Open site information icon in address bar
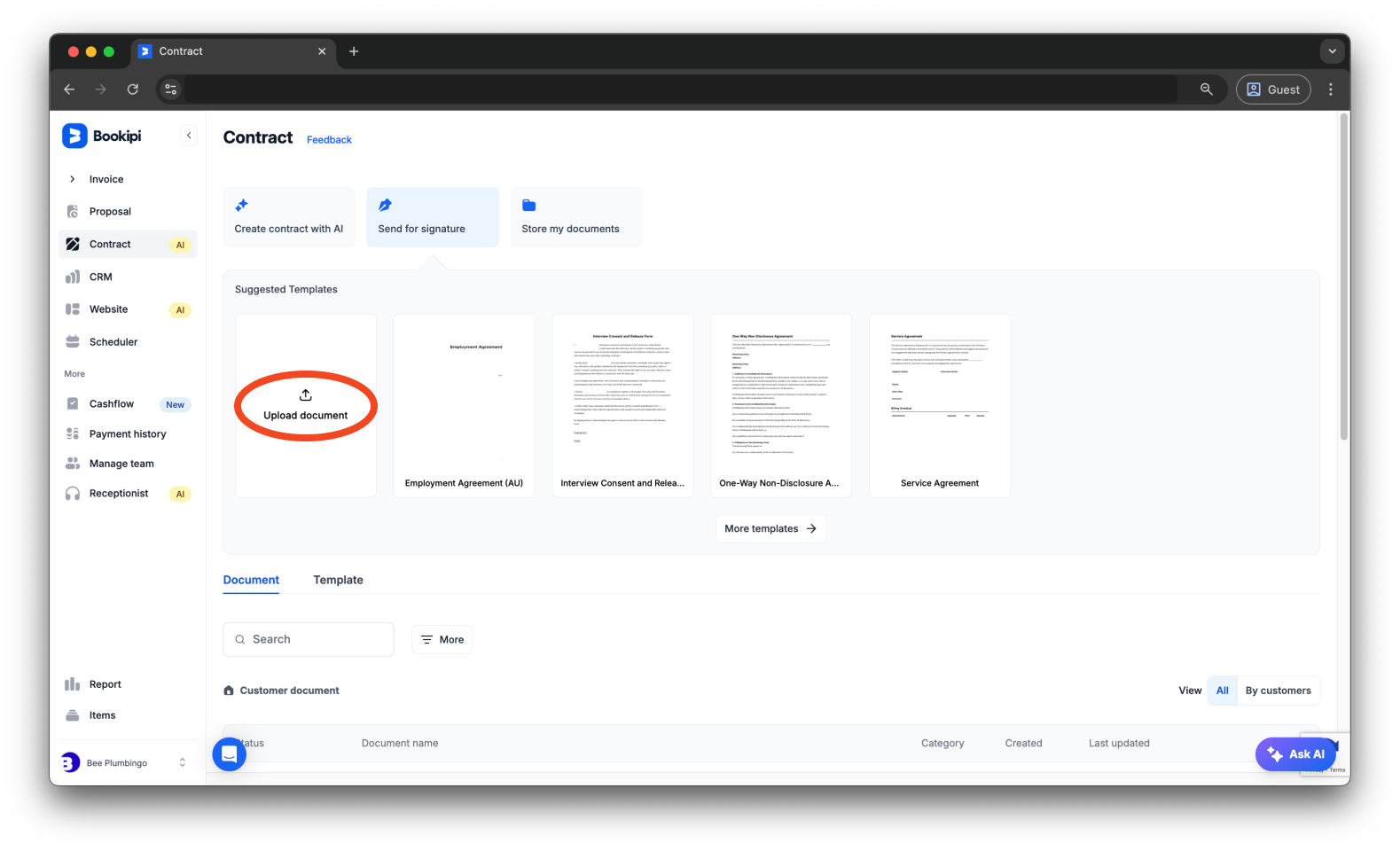This screenshot has width=1400, height=851. pos(171,90)
